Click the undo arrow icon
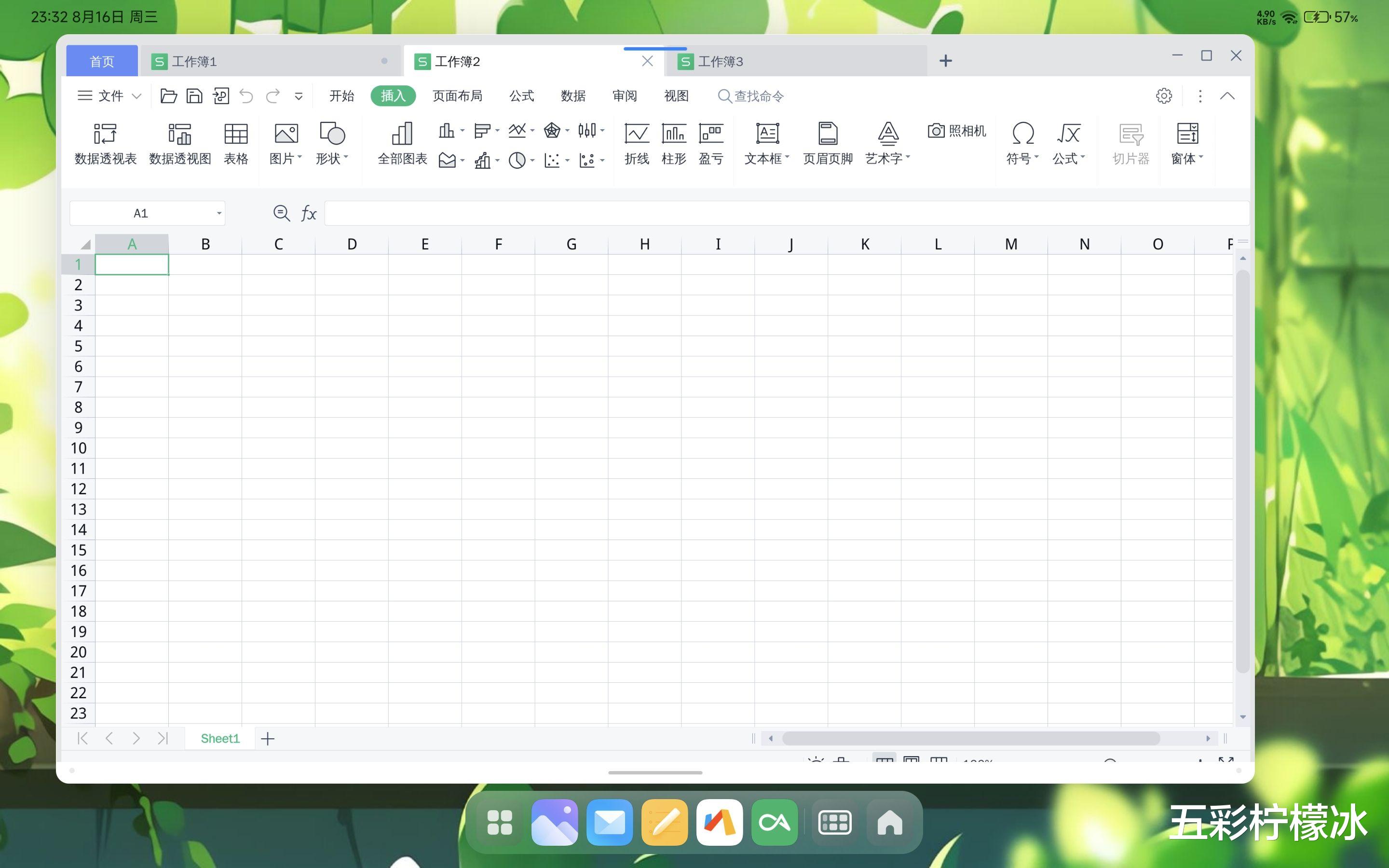The width and height of the screenshot is (1389, 868). tap(246, 96)
